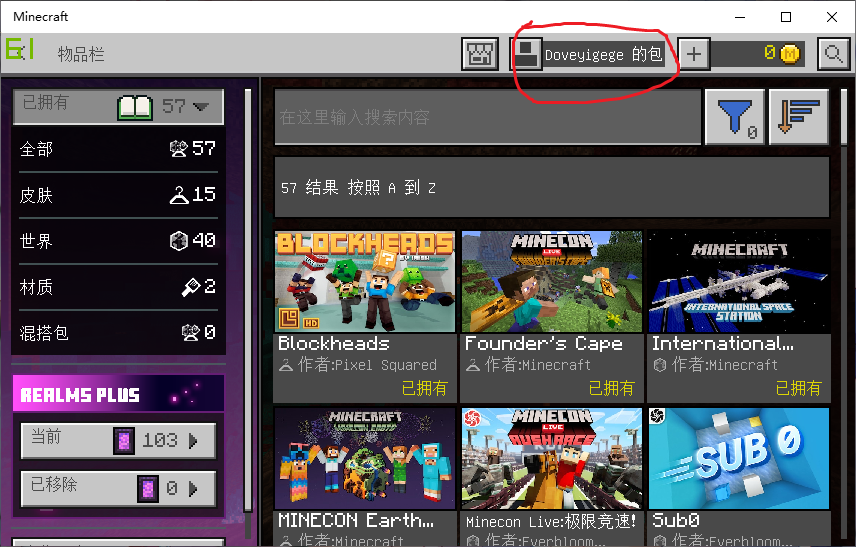The height and width of the screenshot is (547, 856).
Task: Focus the 在这里输入搜索内容 search field
Action: tap(488, 117)
